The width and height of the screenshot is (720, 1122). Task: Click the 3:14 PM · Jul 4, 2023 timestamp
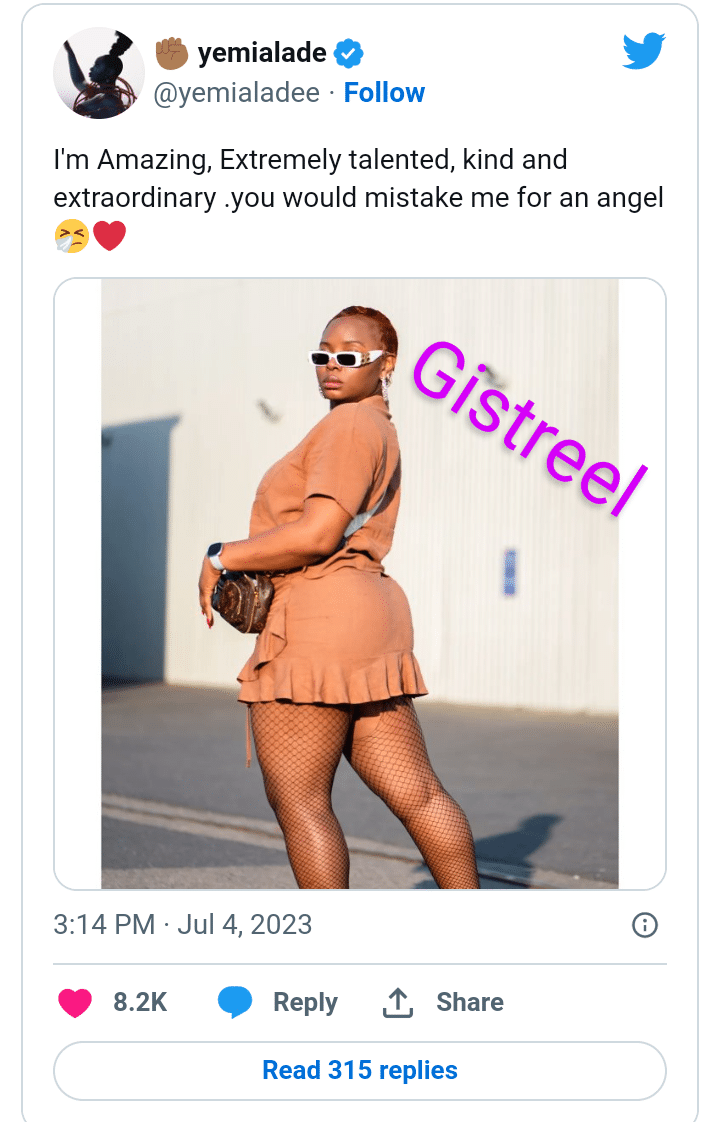click(x=183, y=925)
